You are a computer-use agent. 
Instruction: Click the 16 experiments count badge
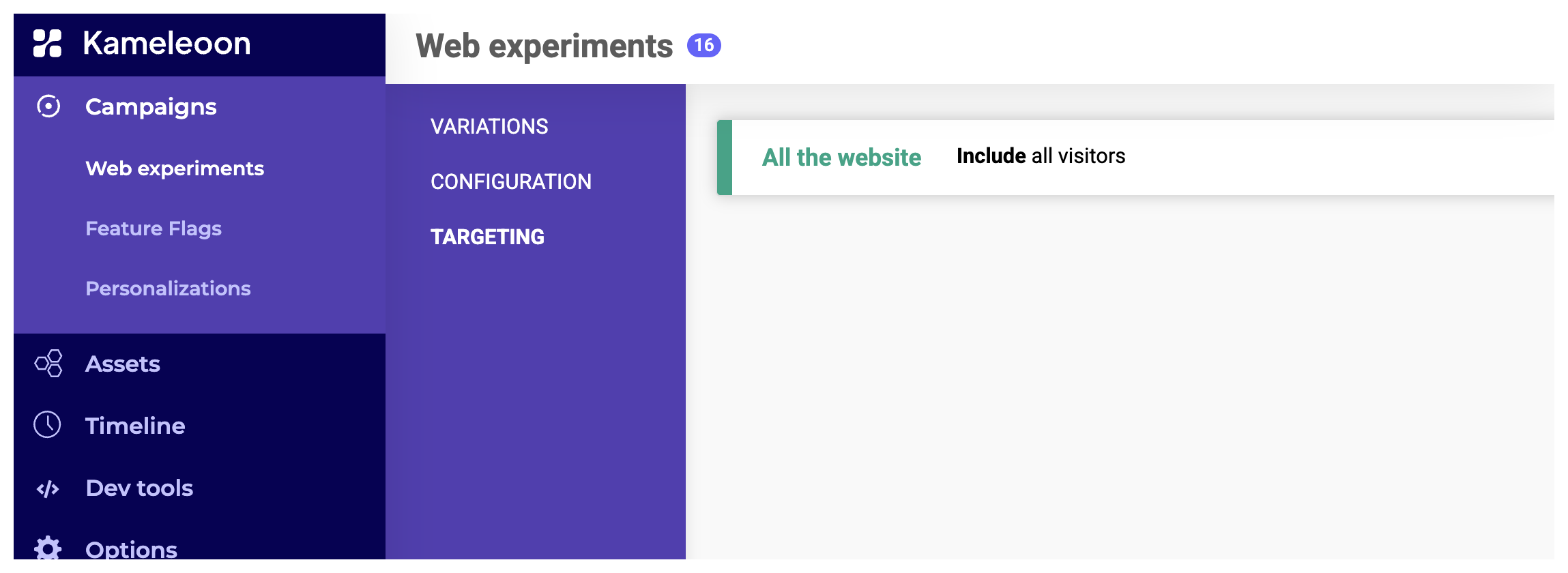click(703, 46)
